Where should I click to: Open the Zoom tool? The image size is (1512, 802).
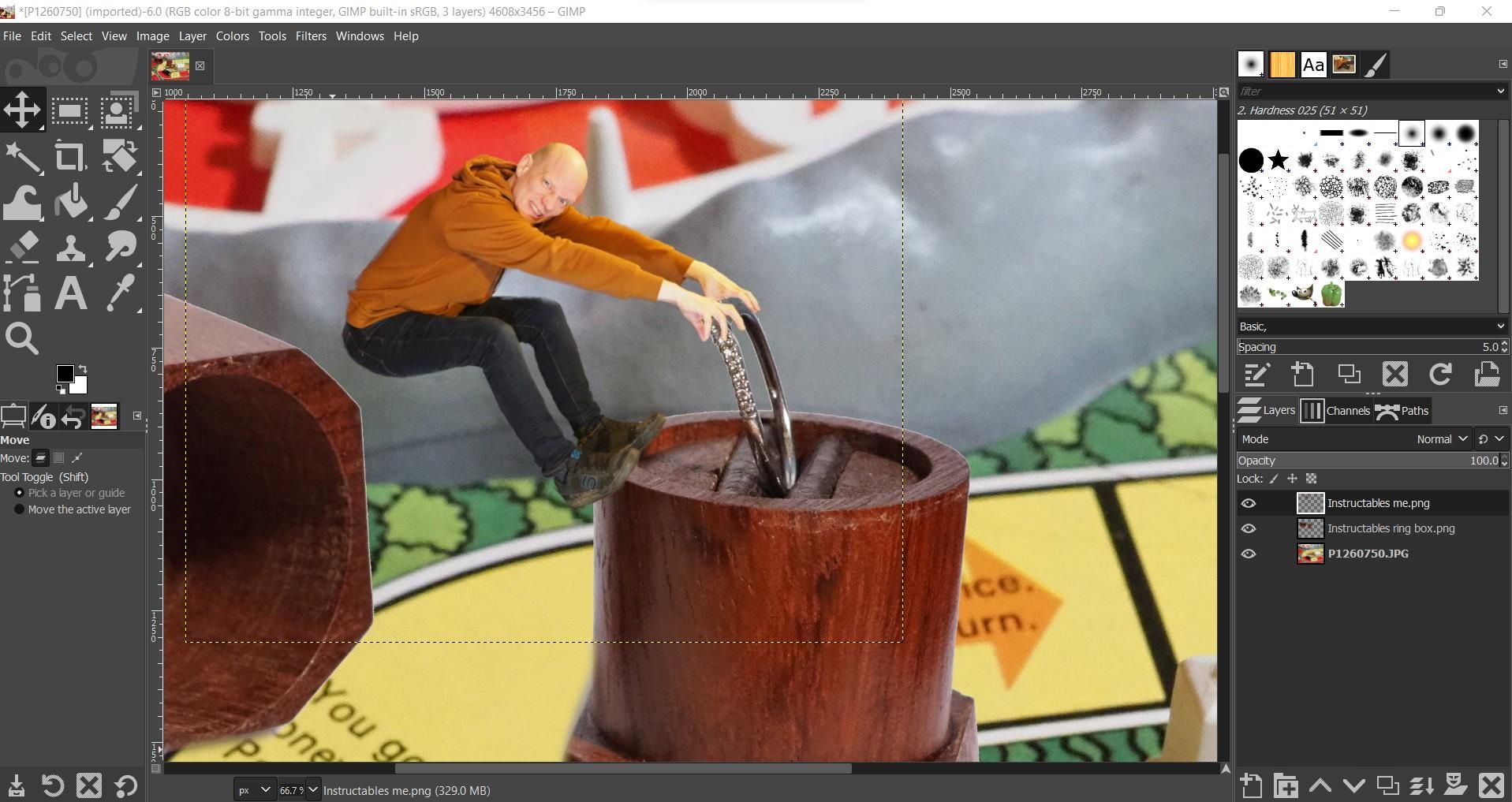tap(21, 339)
